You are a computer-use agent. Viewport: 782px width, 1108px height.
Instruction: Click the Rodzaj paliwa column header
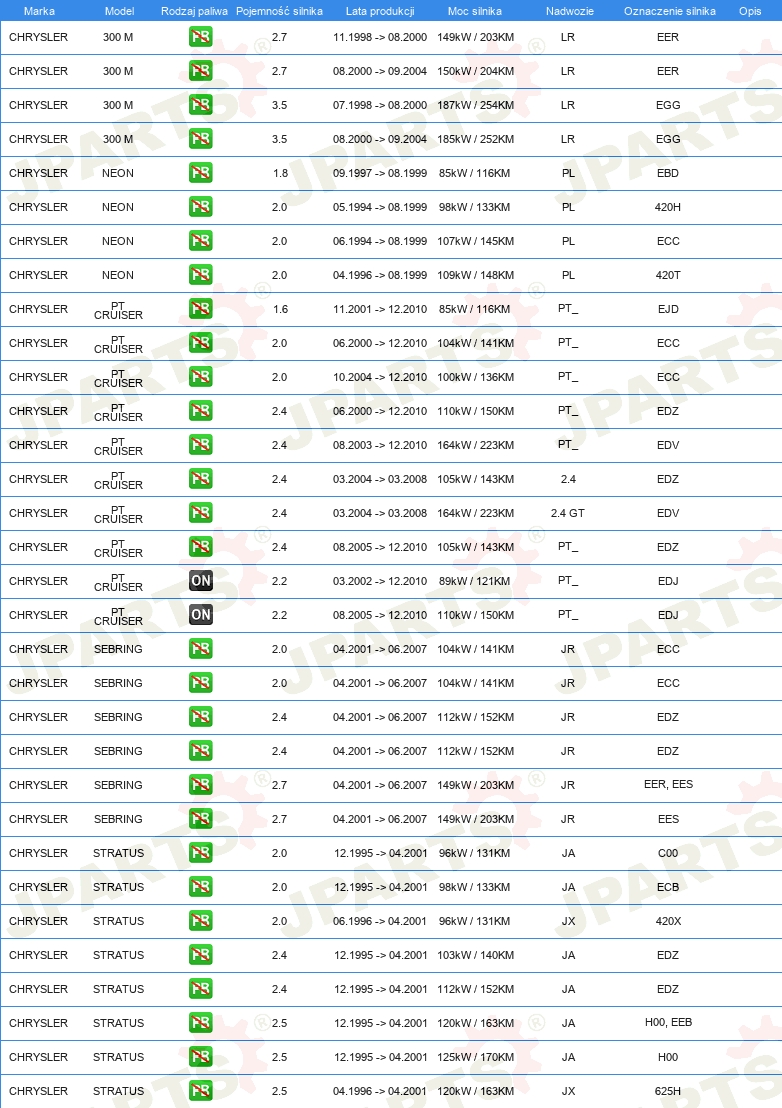[194, 11]
